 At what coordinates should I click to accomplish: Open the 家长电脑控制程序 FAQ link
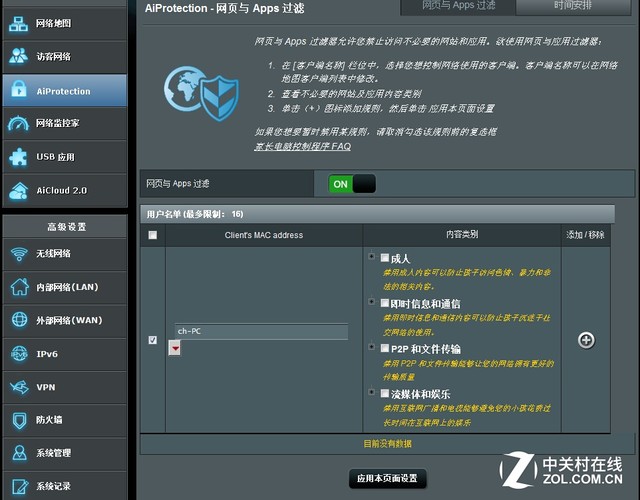tap(302, 146)
